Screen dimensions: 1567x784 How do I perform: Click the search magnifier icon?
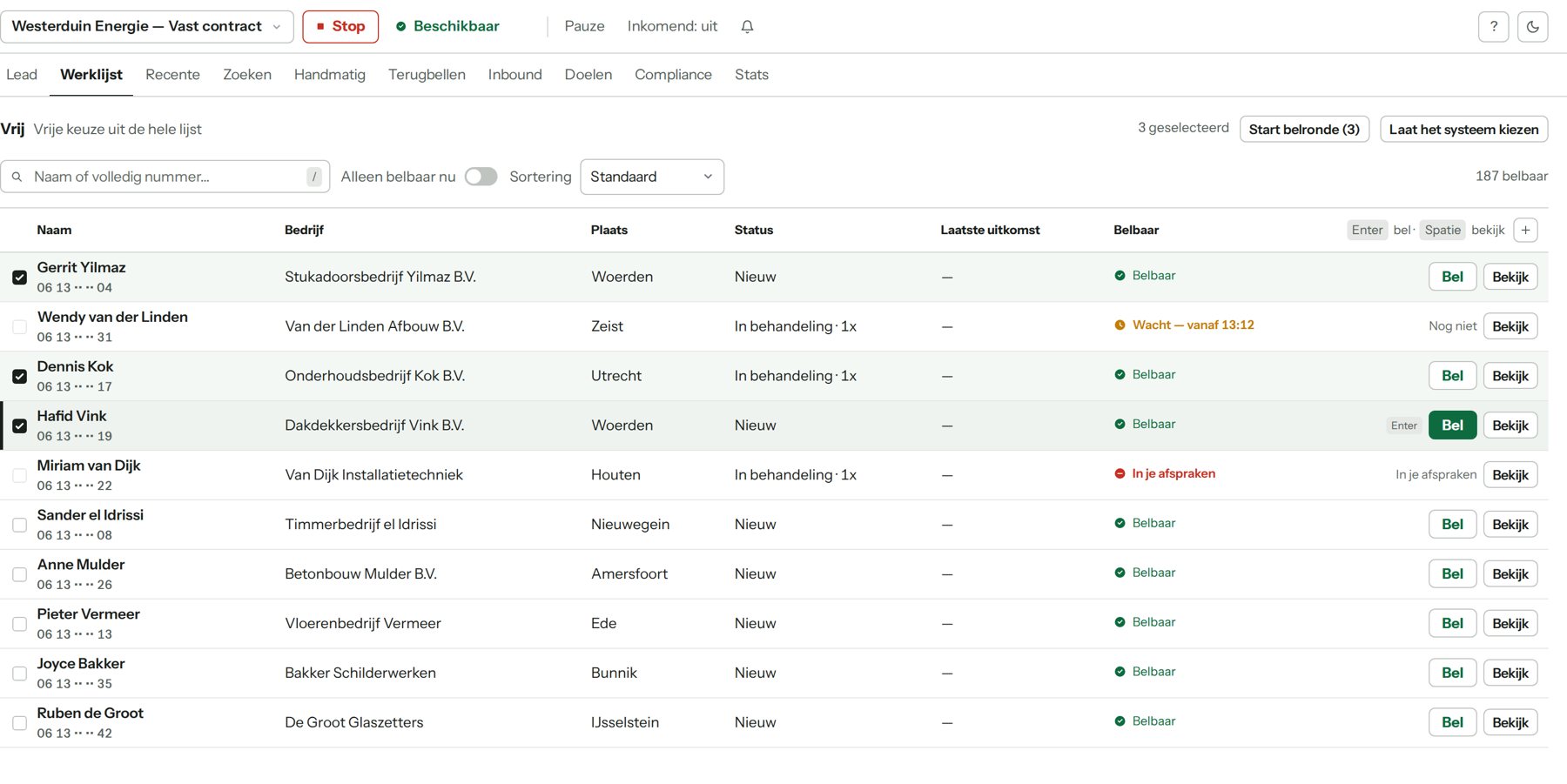(17, 177)
